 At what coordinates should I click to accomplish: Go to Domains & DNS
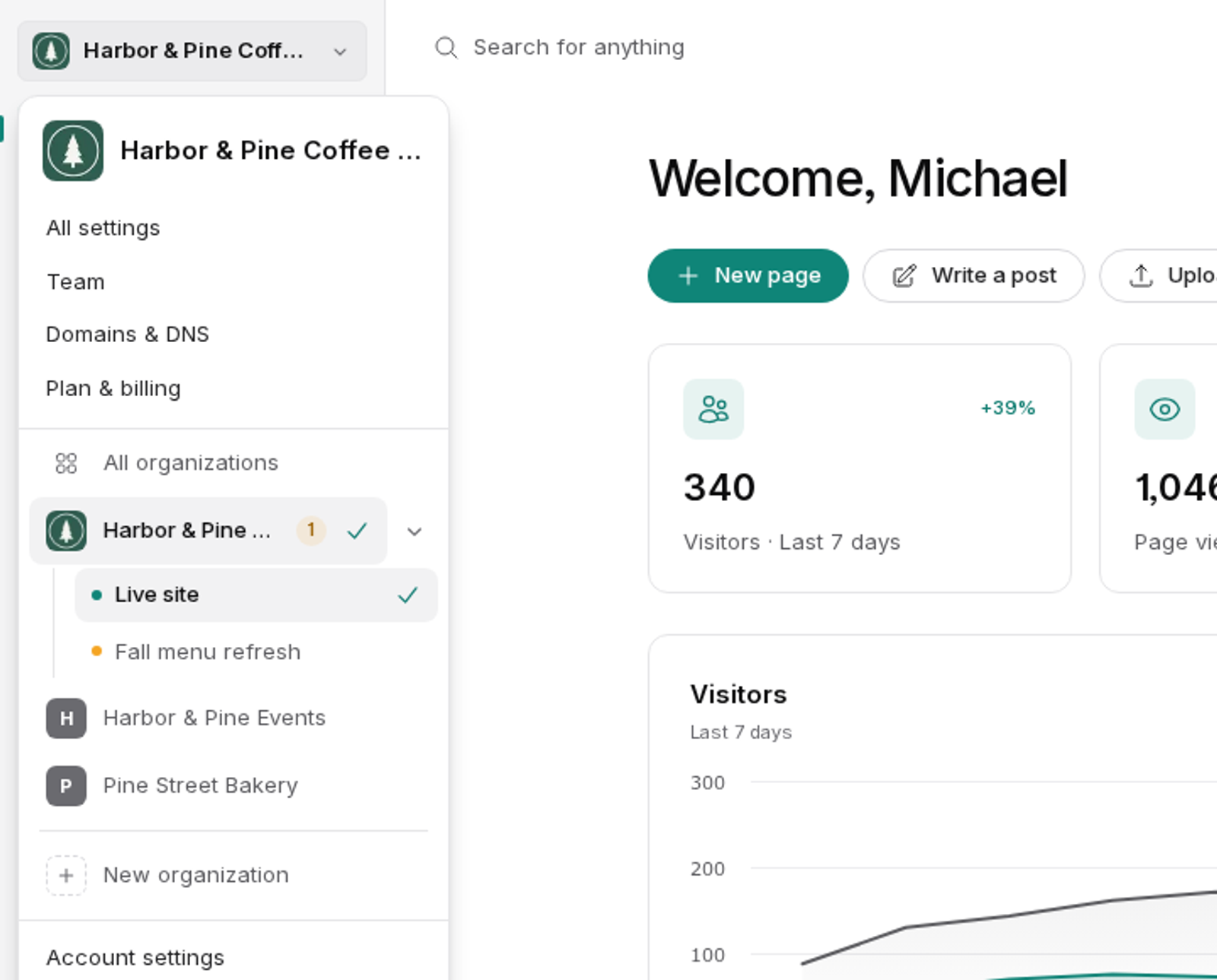(128, 335)
